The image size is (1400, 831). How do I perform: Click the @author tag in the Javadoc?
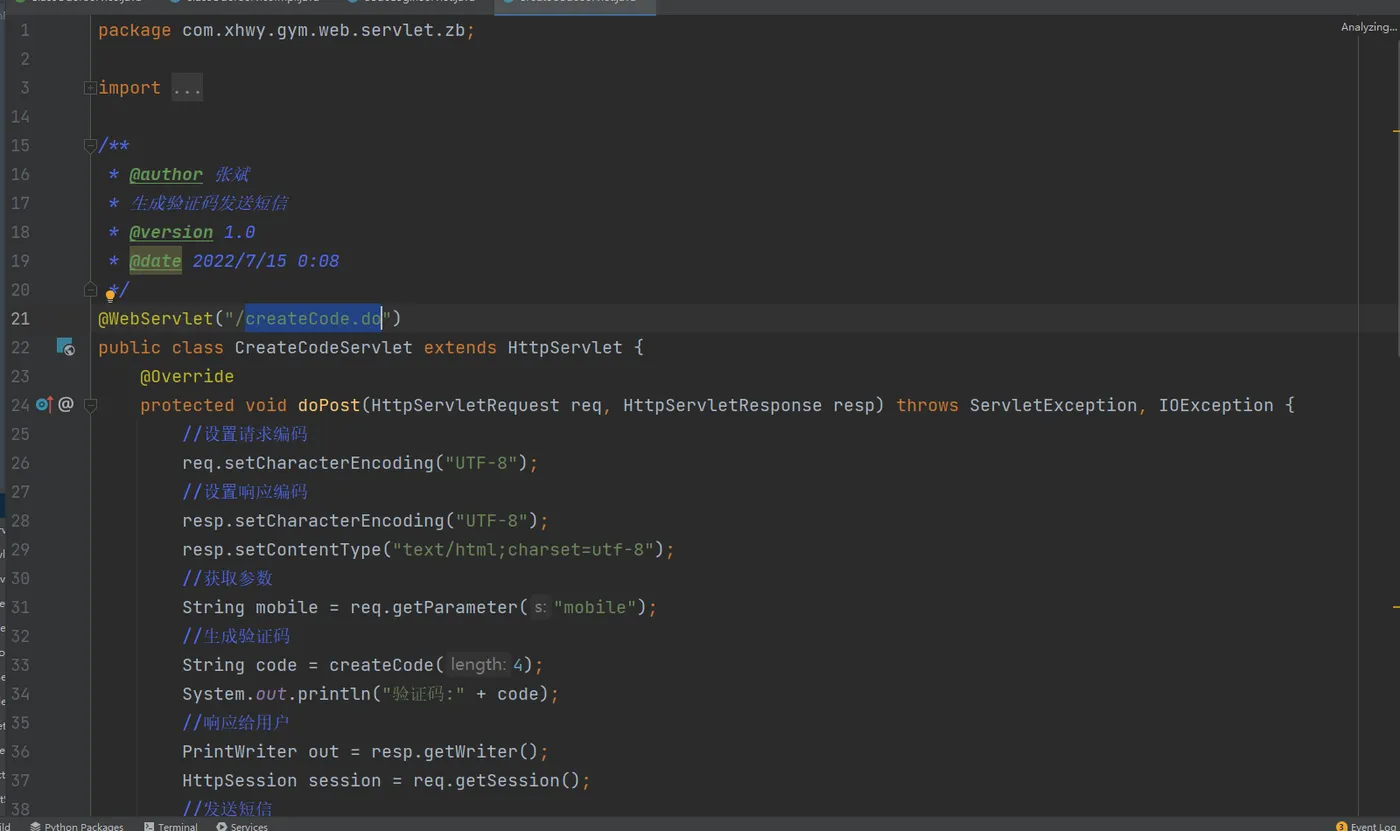point(166,175)
